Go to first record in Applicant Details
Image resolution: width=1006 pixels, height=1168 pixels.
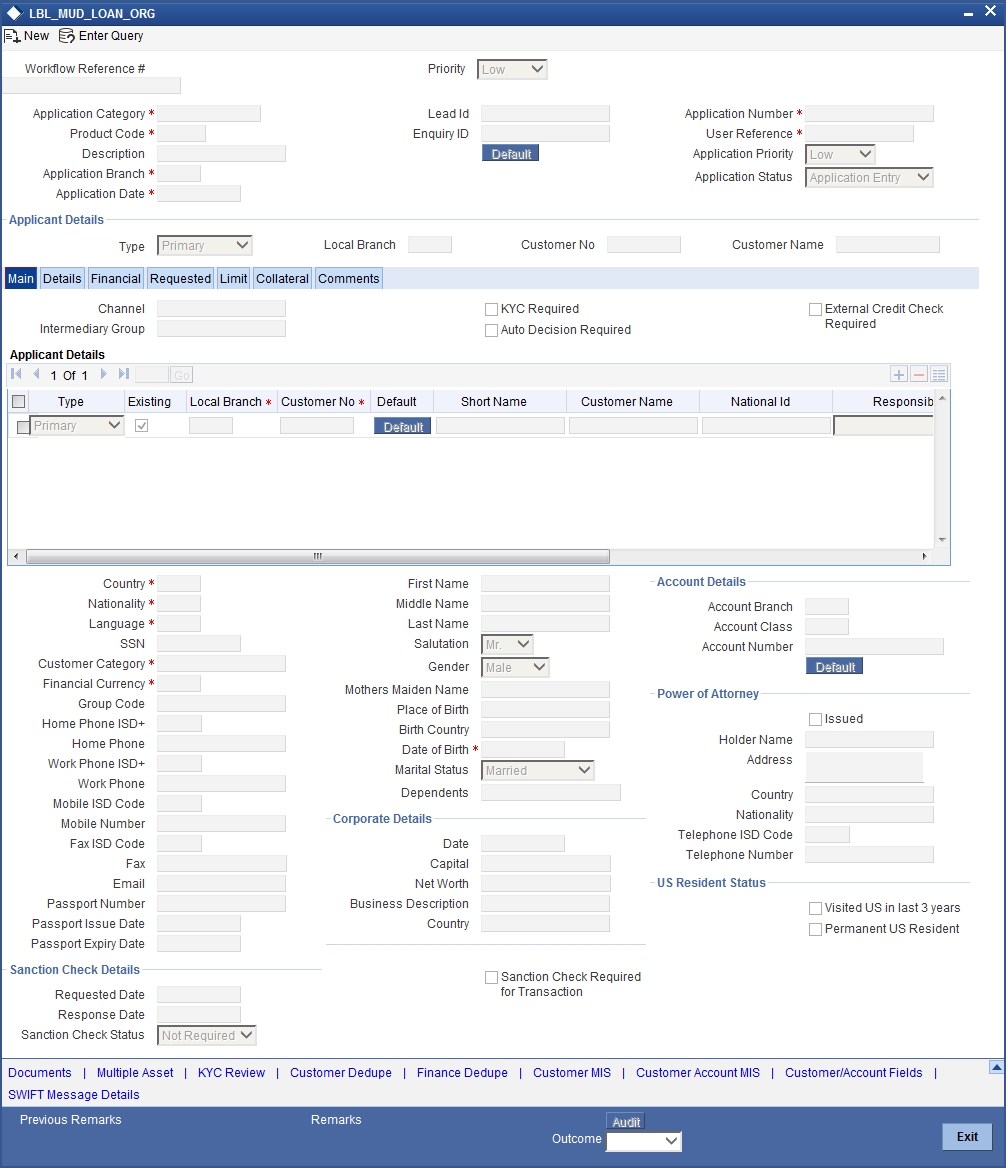point(16,374)
